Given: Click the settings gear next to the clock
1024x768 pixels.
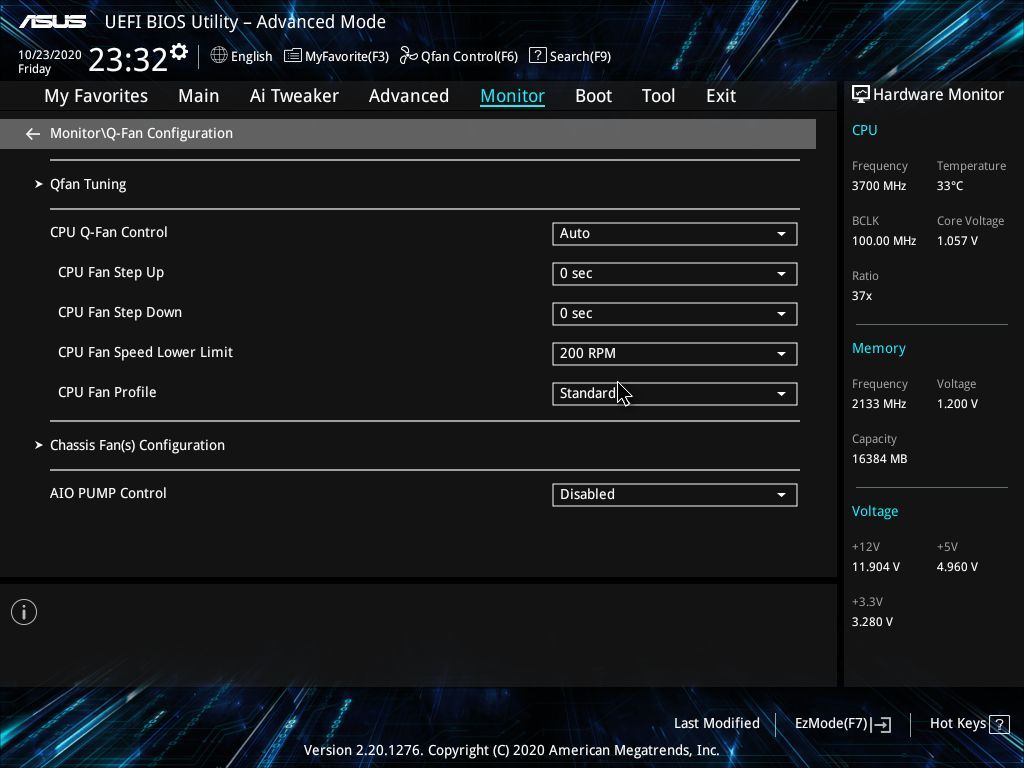Looking at the screenshot, I should [x=179, y=52].
